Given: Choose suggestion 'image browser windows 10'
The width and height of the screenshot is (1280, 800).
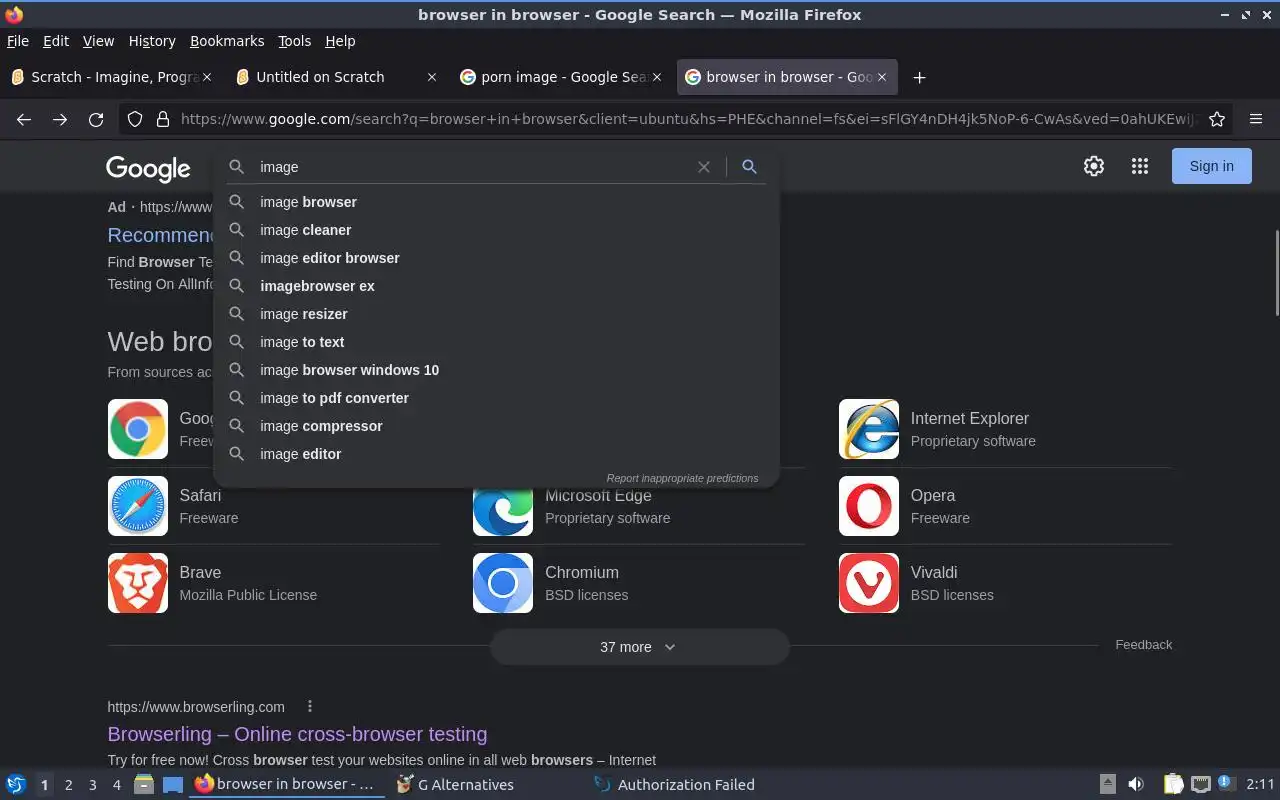Looking at the screenshot, I should coord(496,370).
